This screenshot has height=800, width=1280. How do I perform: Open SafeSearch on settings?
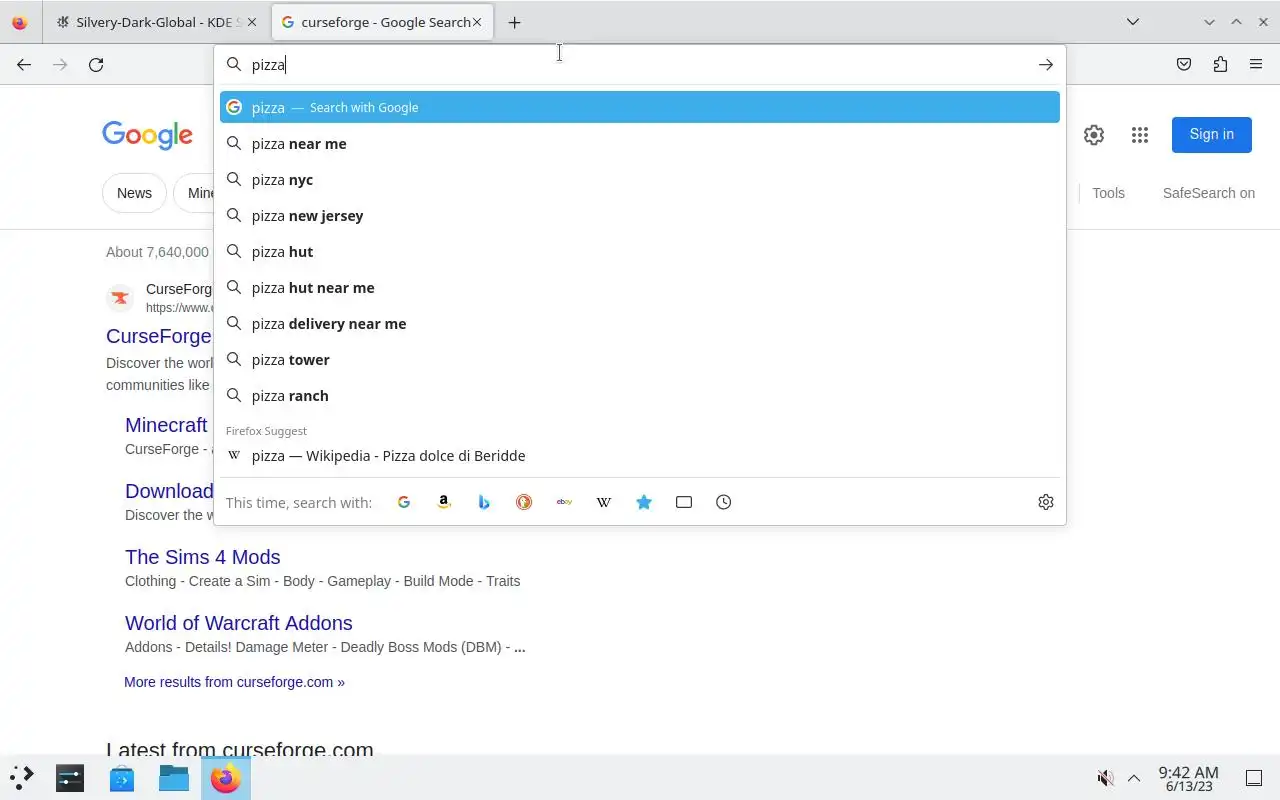click(1208, 193)
